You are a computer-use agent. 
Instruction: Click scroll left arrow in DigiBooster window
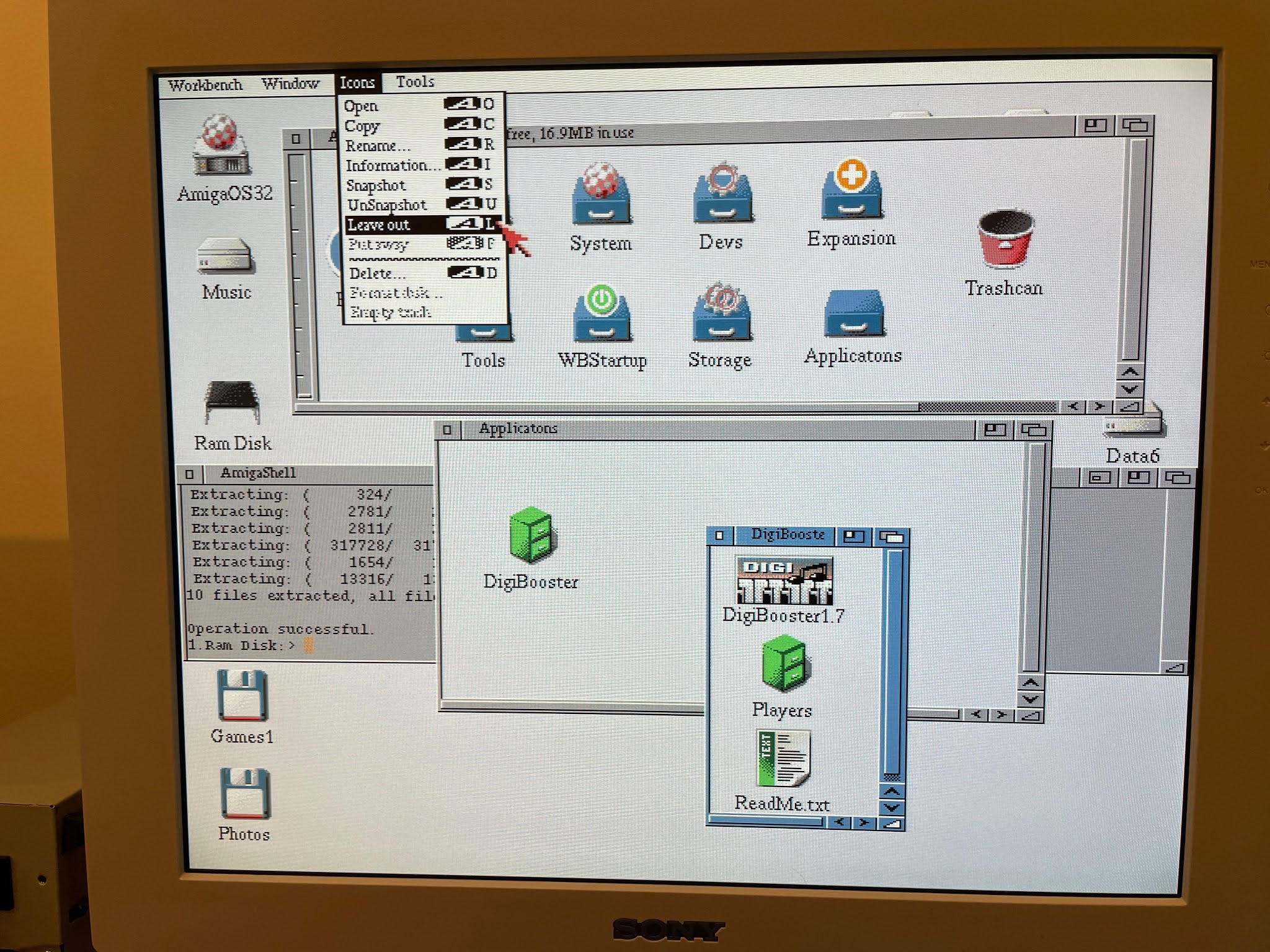tap(840, 822)
